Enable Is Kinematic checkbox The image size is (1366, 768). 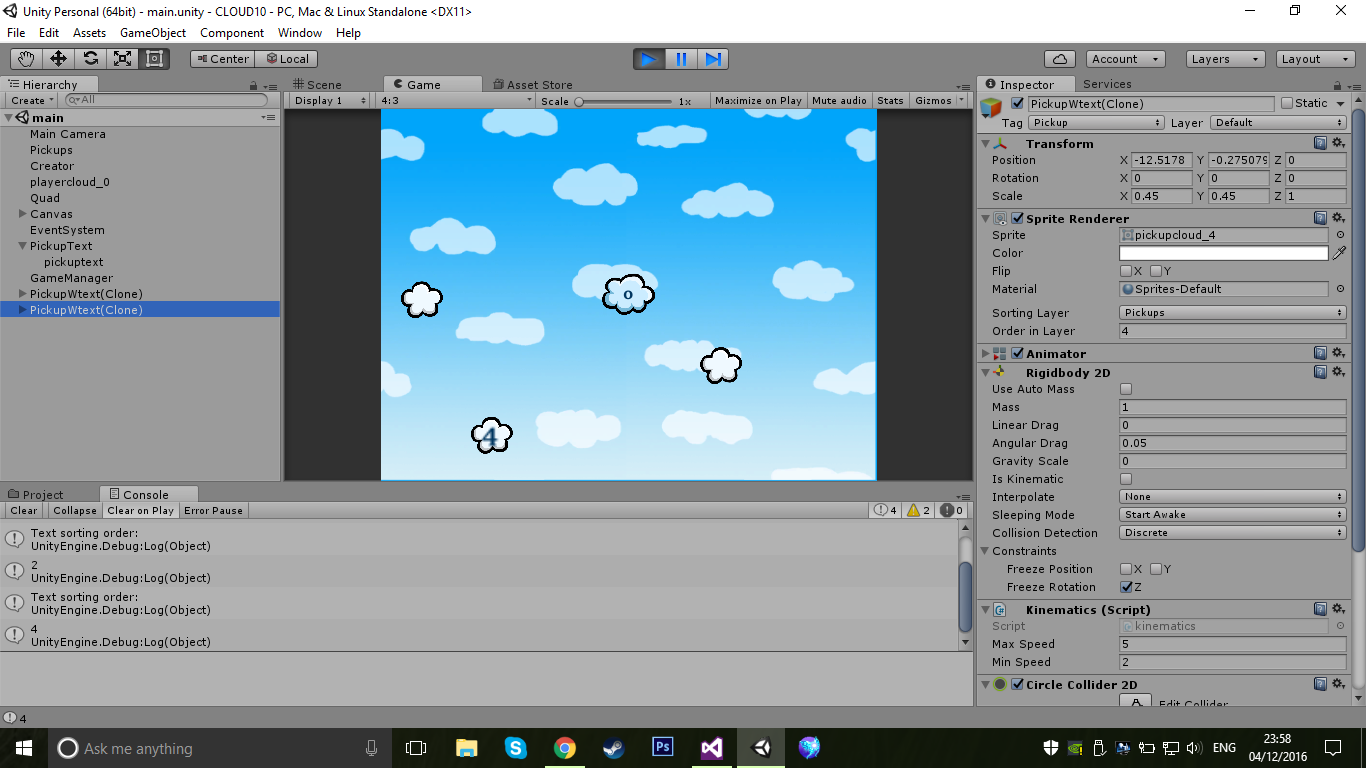coord(1126,479)
